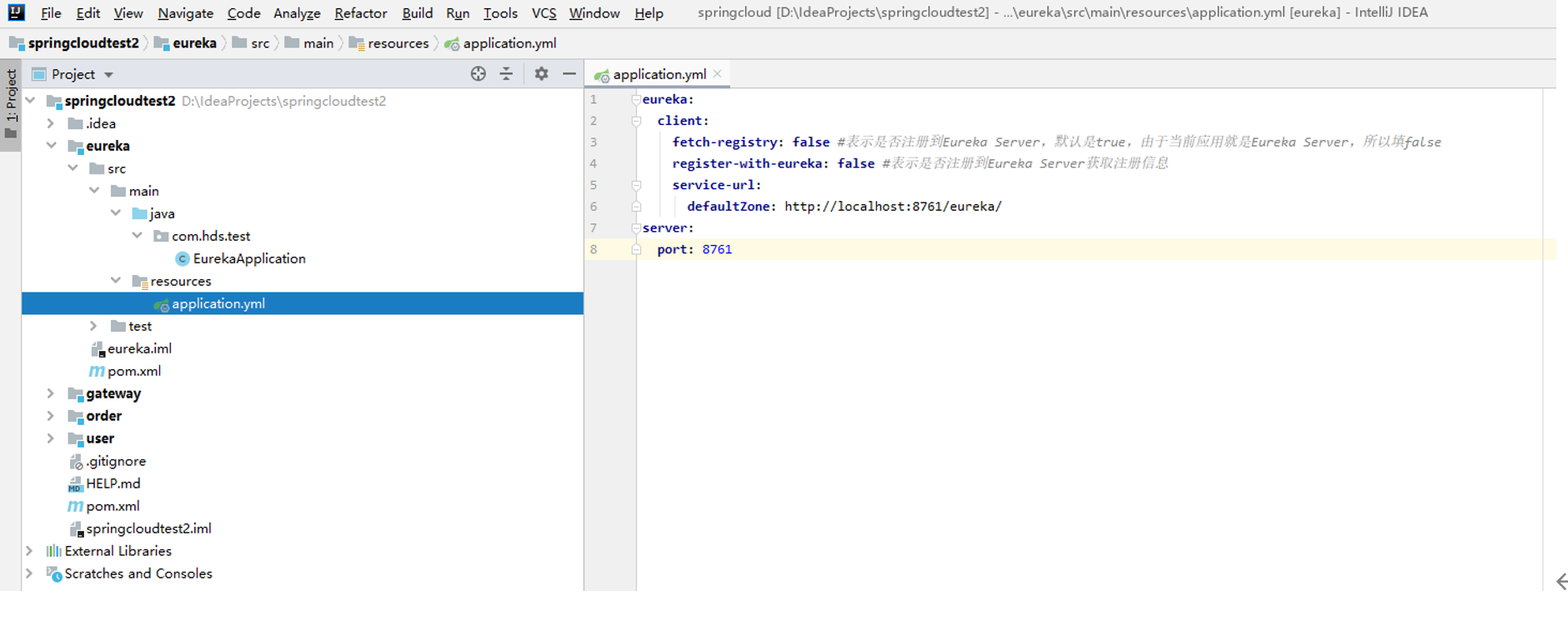Click register-with-eureka key in editor
Image resolution: width=1568 pixels, height=621 pixels.
(x=748, y=163)
